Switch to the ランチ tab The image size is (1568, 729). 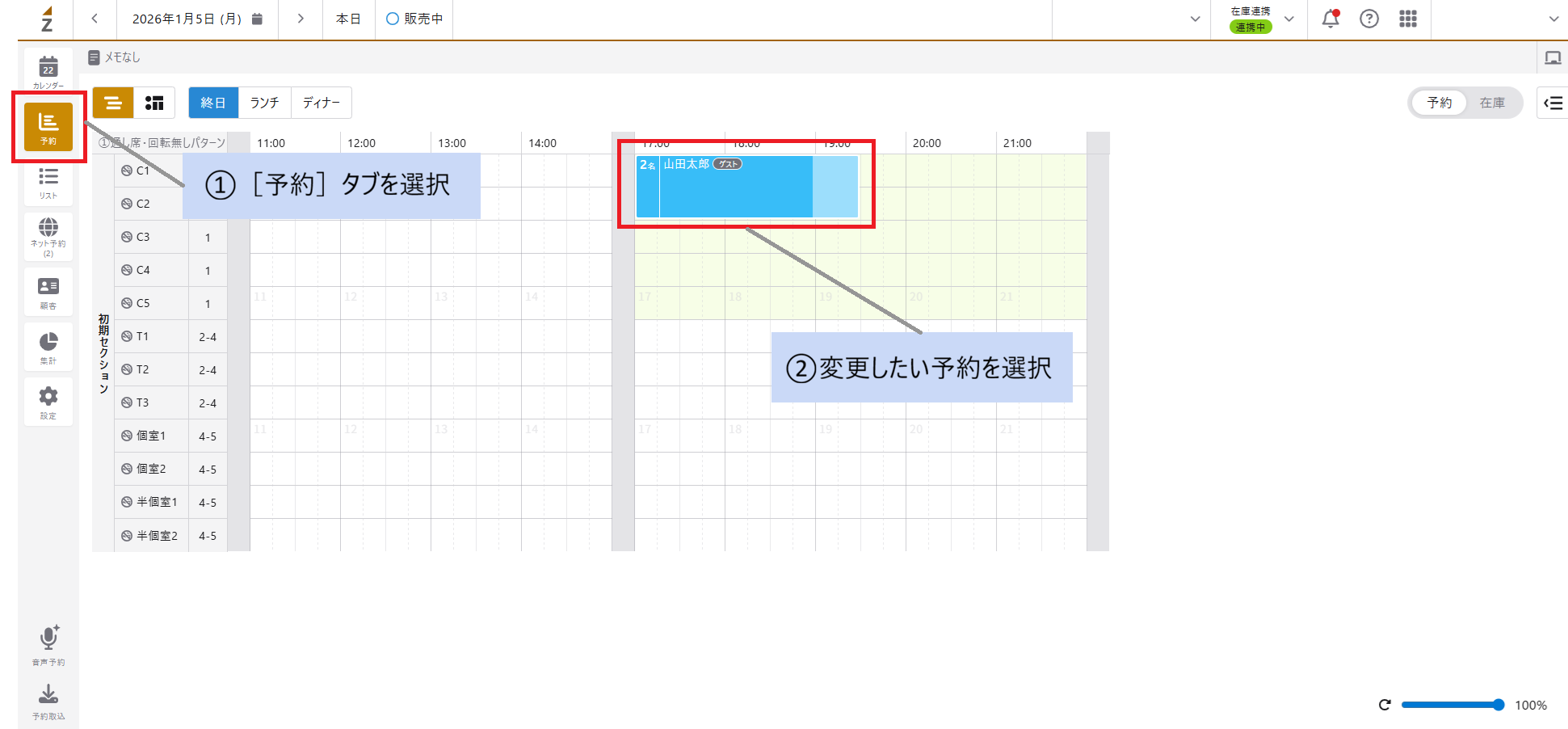click(264, 103)
